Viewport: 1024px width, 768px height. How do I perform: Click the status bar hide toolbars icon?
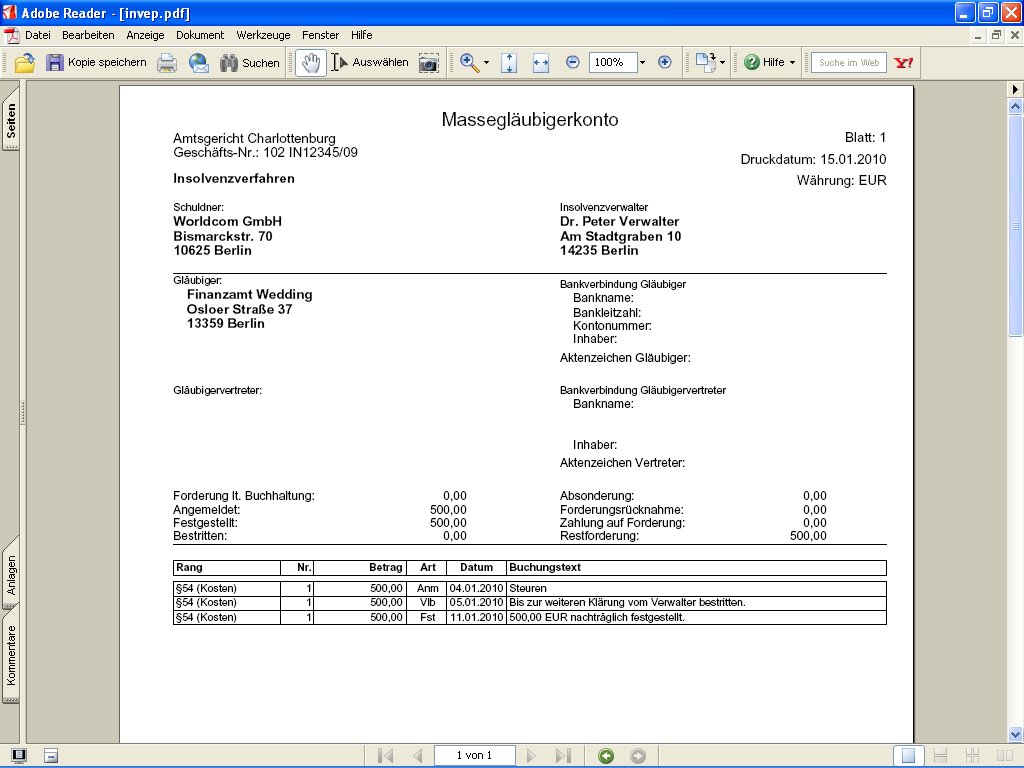point(51,756)
